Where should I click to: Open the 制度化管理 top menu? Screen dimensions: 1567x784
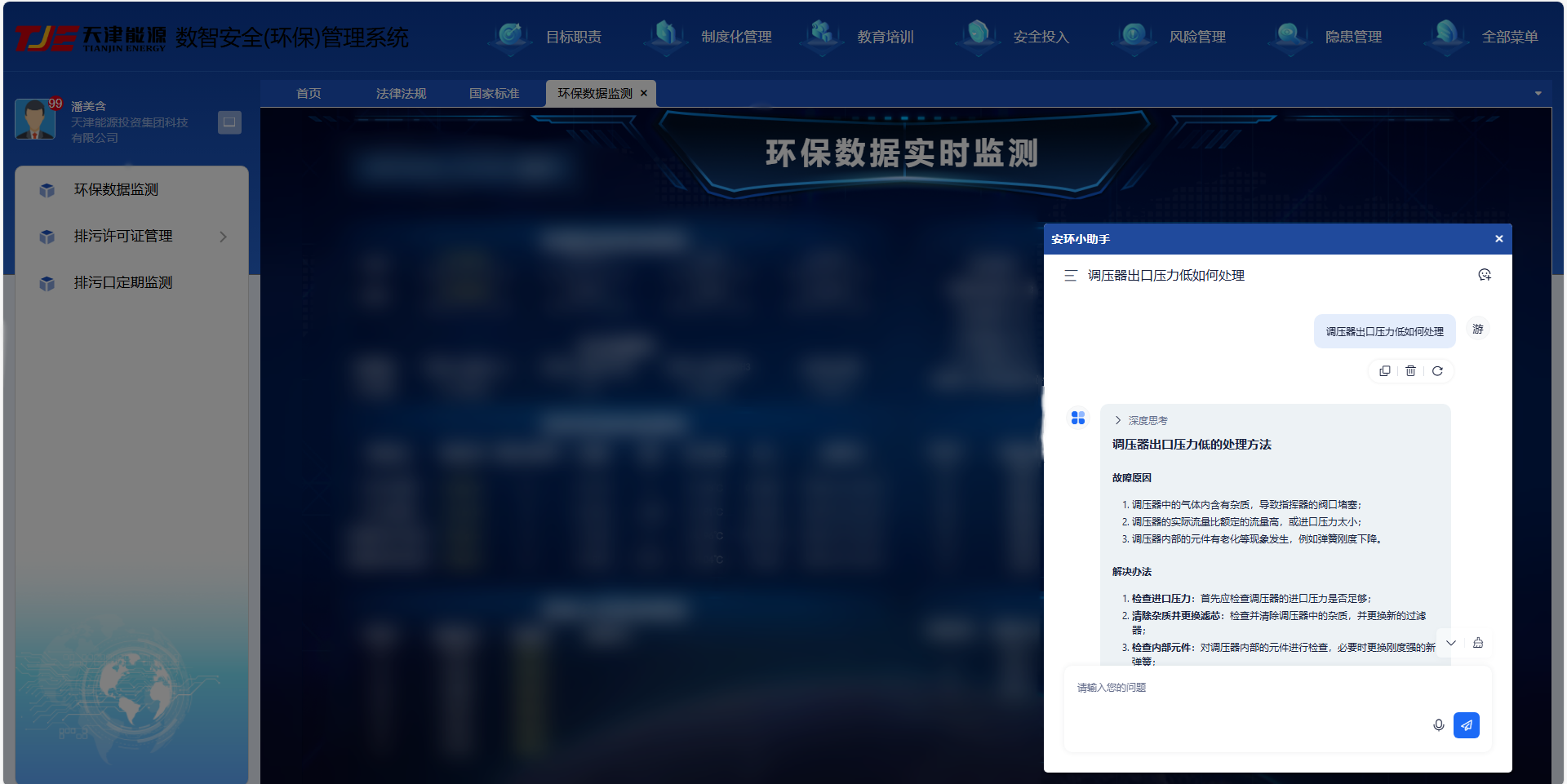pyautogui.click(x=736, y=37)
